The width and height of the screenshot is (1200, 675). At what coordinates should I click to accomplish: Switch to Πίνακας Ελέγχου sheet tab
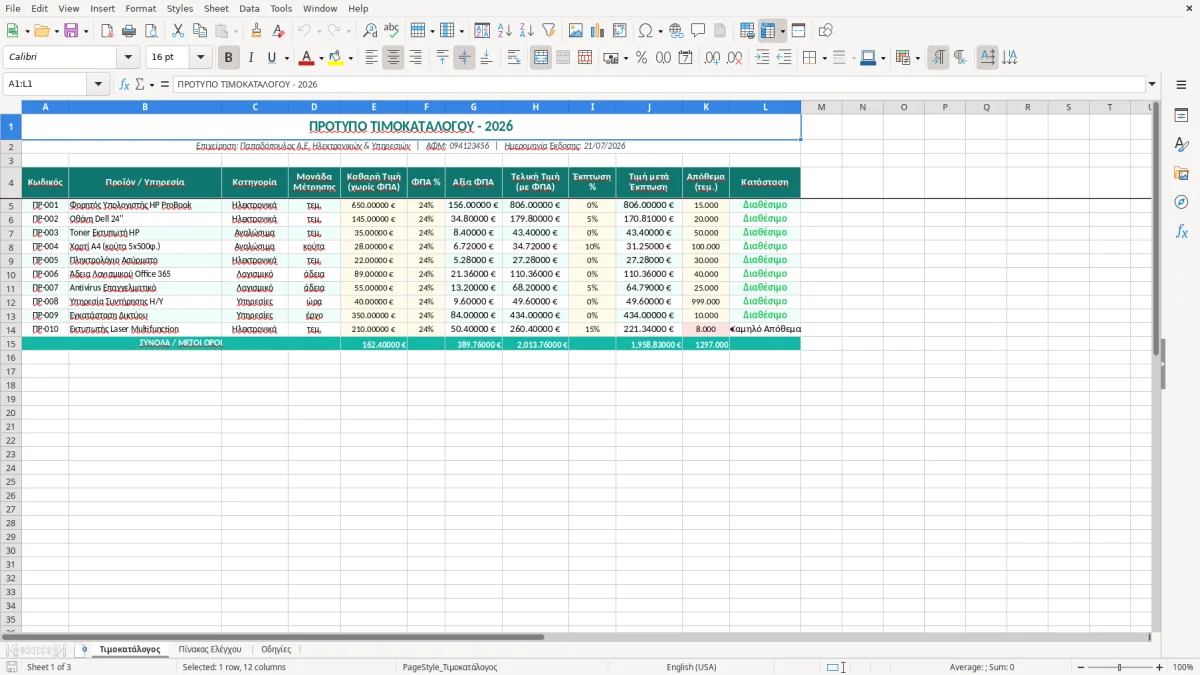pos(210,649)
